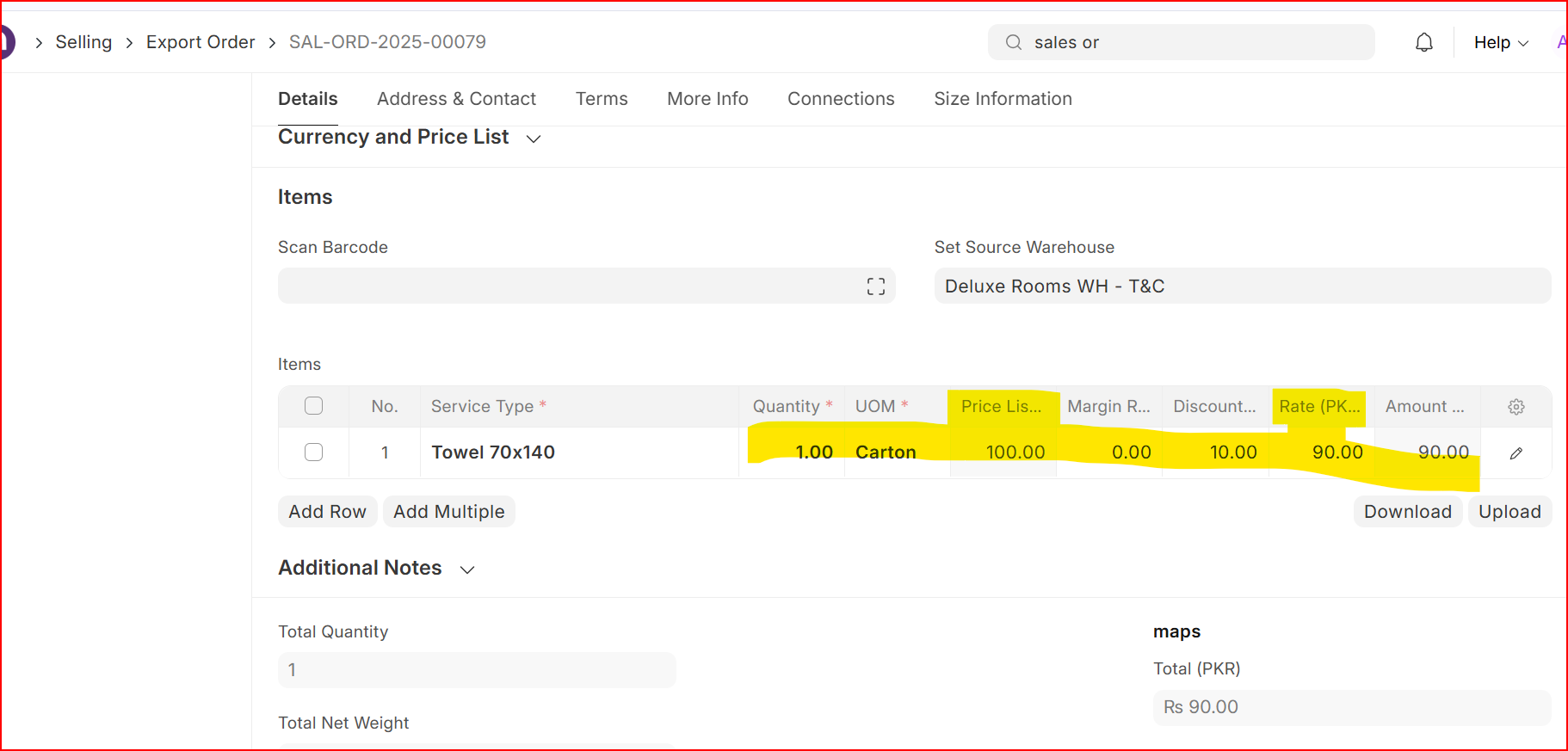Screen dimensions: 1568x751
Task: Click the notification bell icon
Action: pos(1424,42)
